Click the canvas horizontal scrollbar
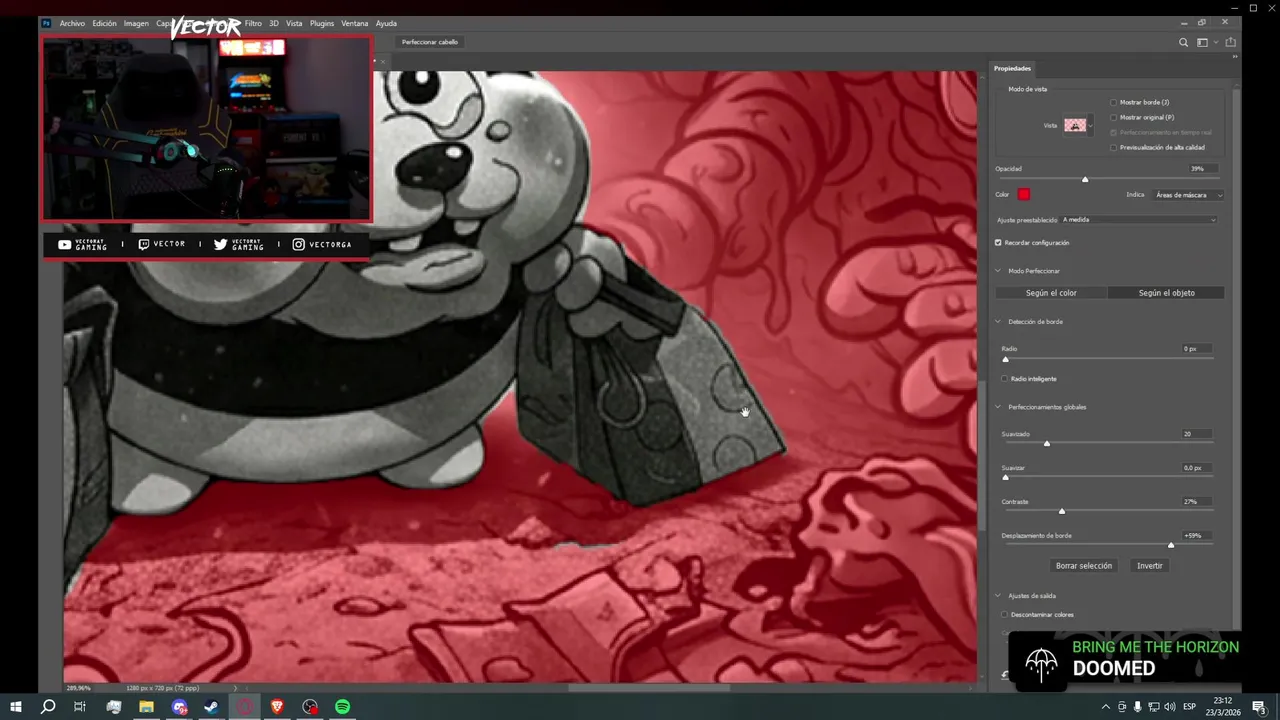 coord(649,688)
